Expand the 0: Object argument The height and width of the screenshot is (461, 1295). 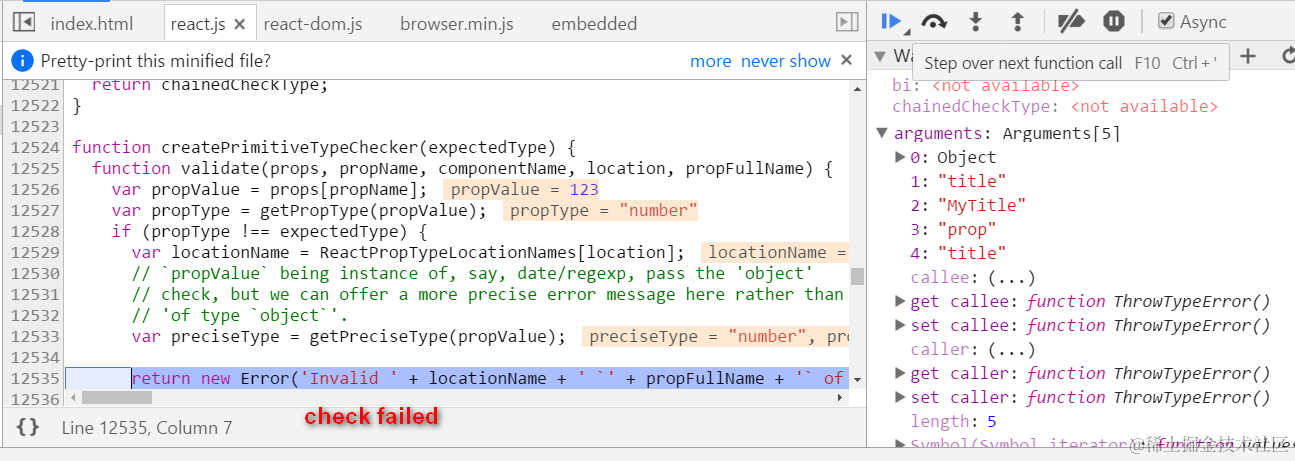900,157
